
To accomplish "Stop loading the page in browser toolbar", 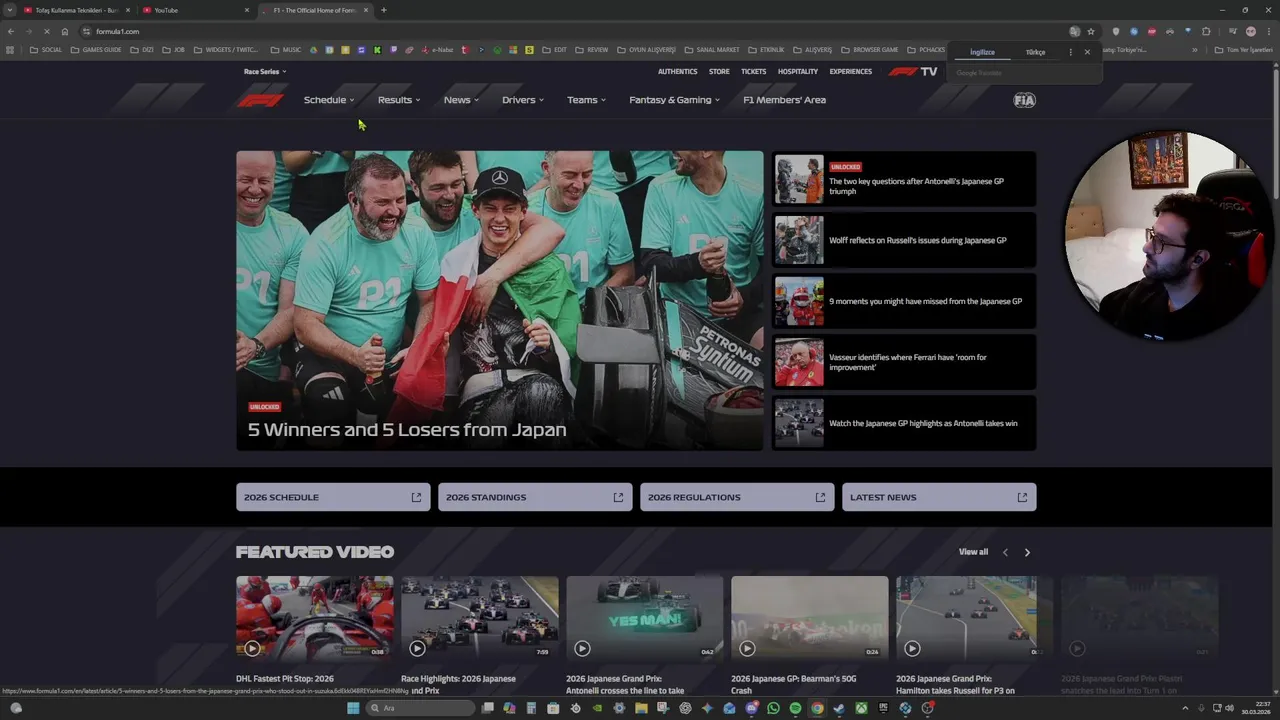I will (x=46, y=31).
